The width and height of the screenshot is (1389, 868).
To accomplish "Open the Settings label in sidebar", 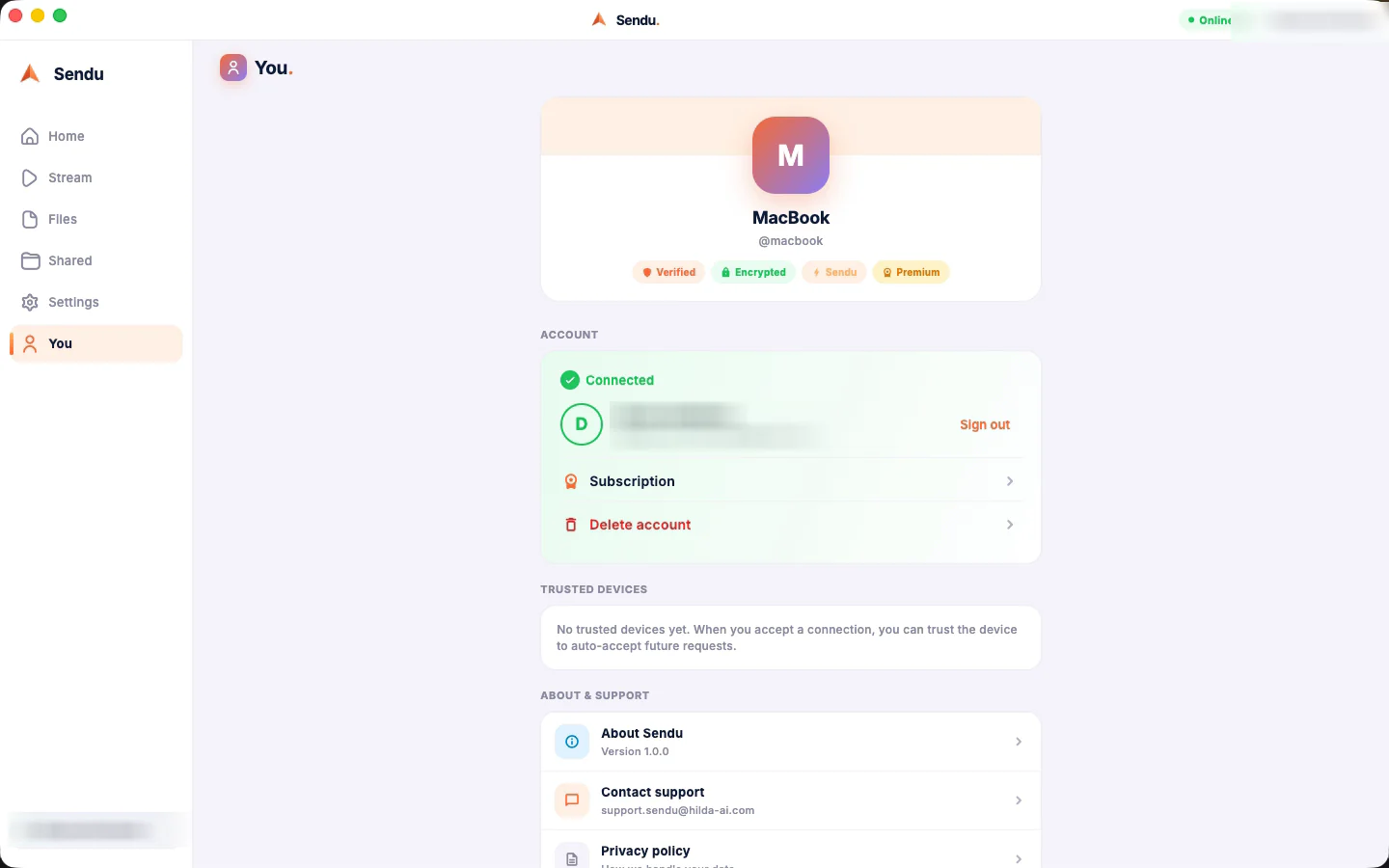I will (x=73, y=302).
